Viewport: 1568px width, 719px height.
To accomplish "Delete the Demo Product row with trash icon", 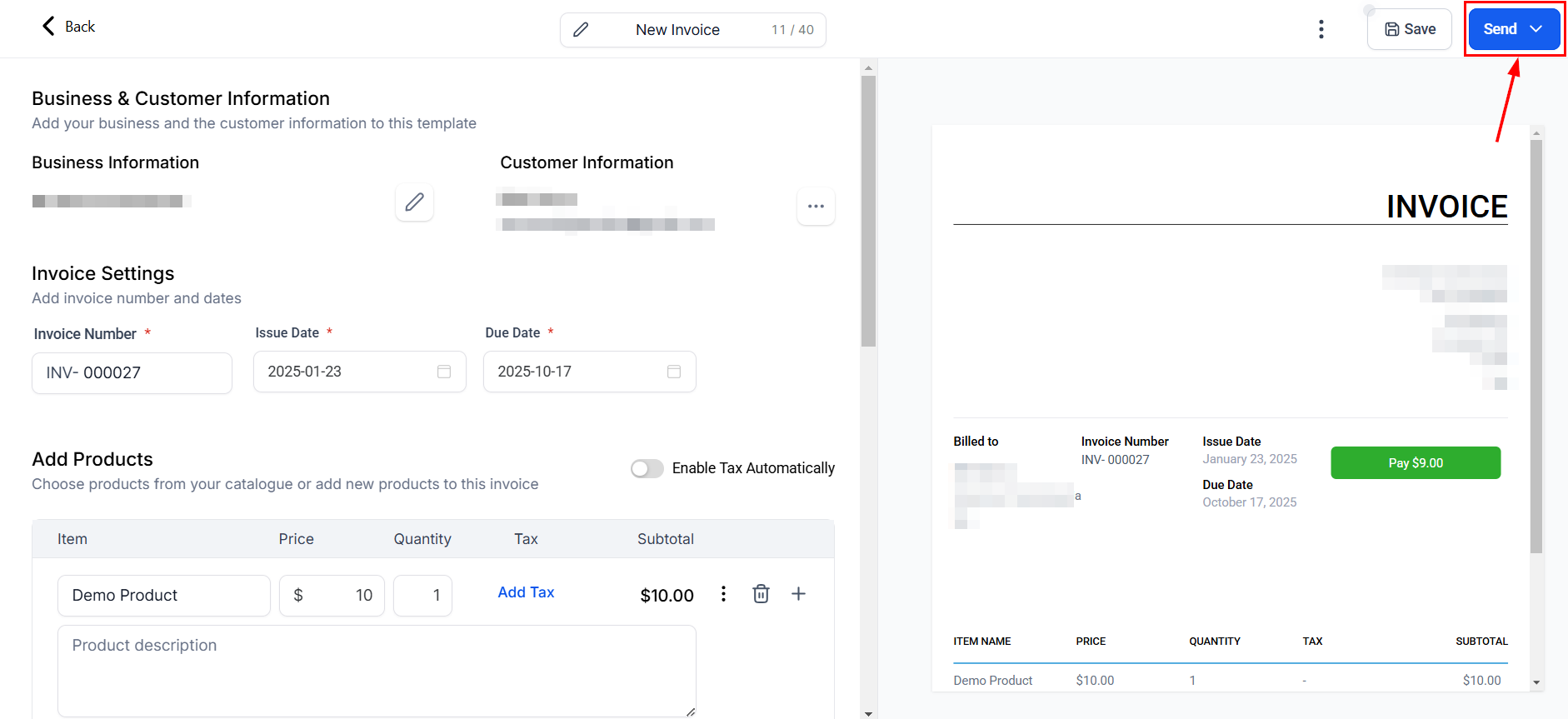I will coord(761,594).
